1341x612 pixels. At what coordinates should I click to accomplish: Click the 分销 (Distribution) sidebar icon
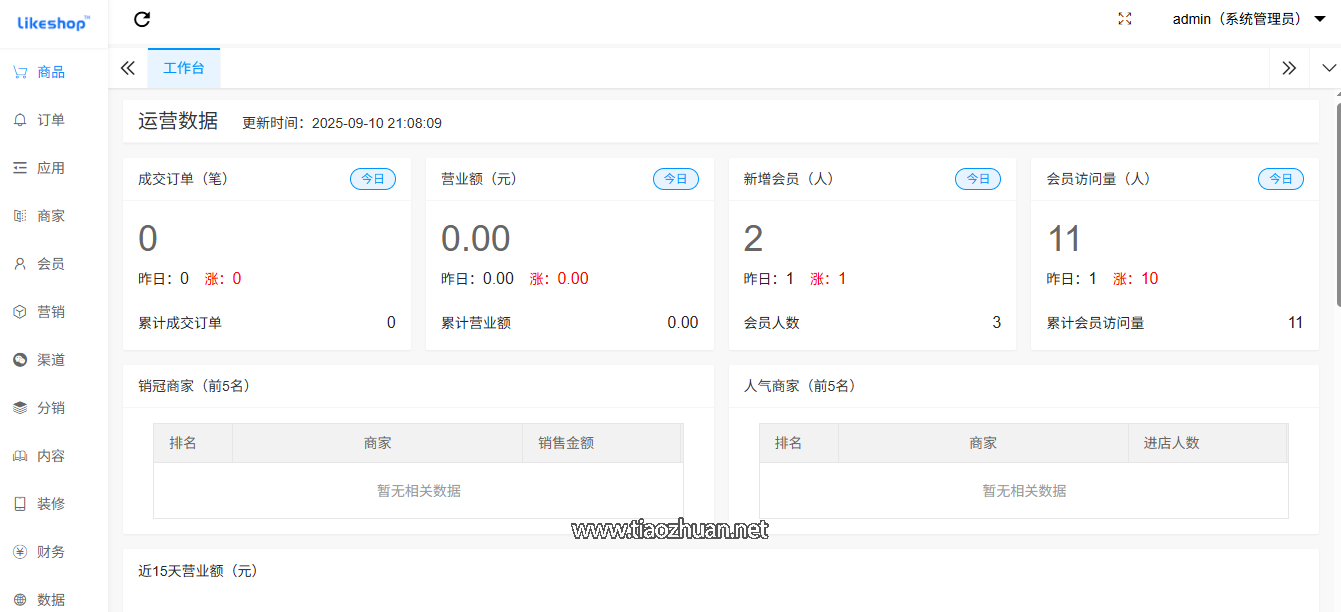point(49,407)
